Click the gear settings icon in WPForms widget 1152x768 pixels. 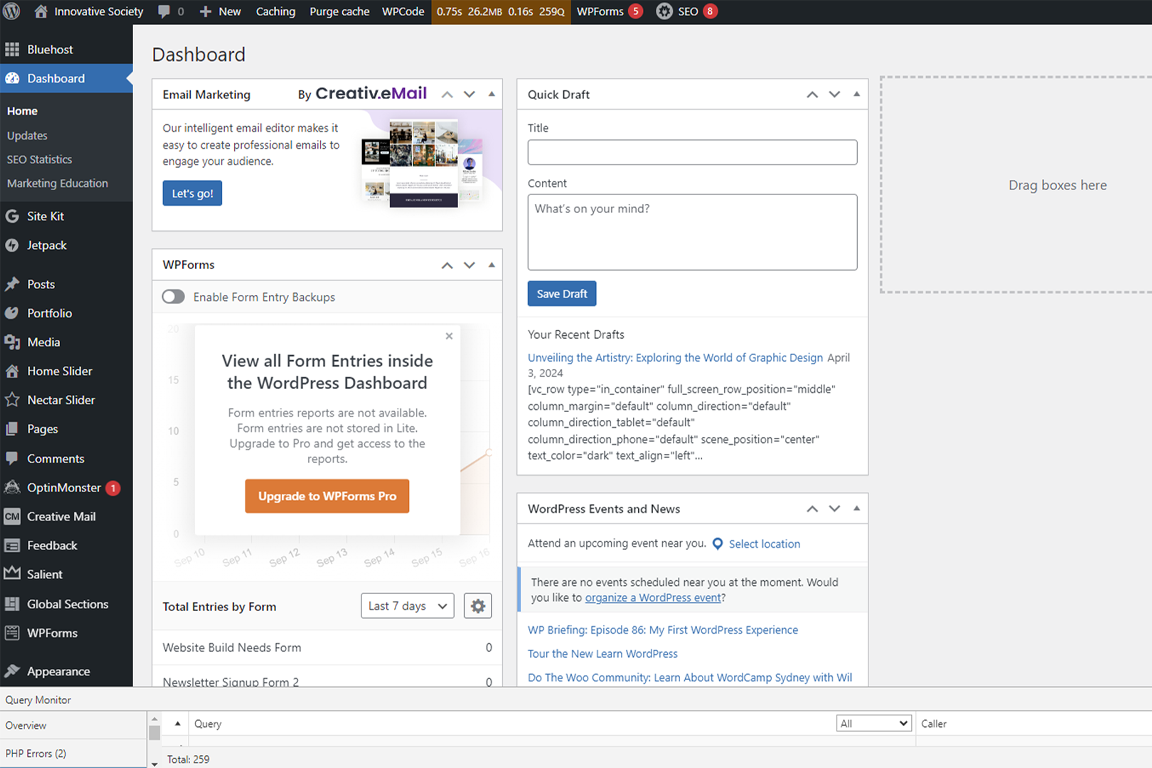click(x=478, y=606)
